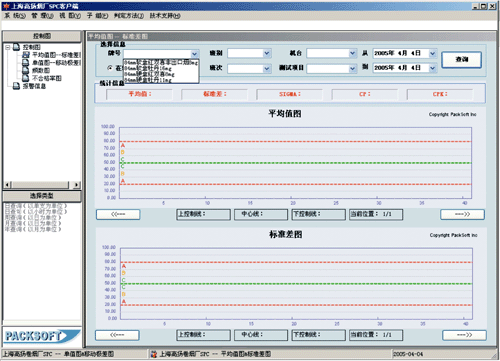Open the 牌号 dropdown arrow
Screen dimensions: 500x361
195,54
